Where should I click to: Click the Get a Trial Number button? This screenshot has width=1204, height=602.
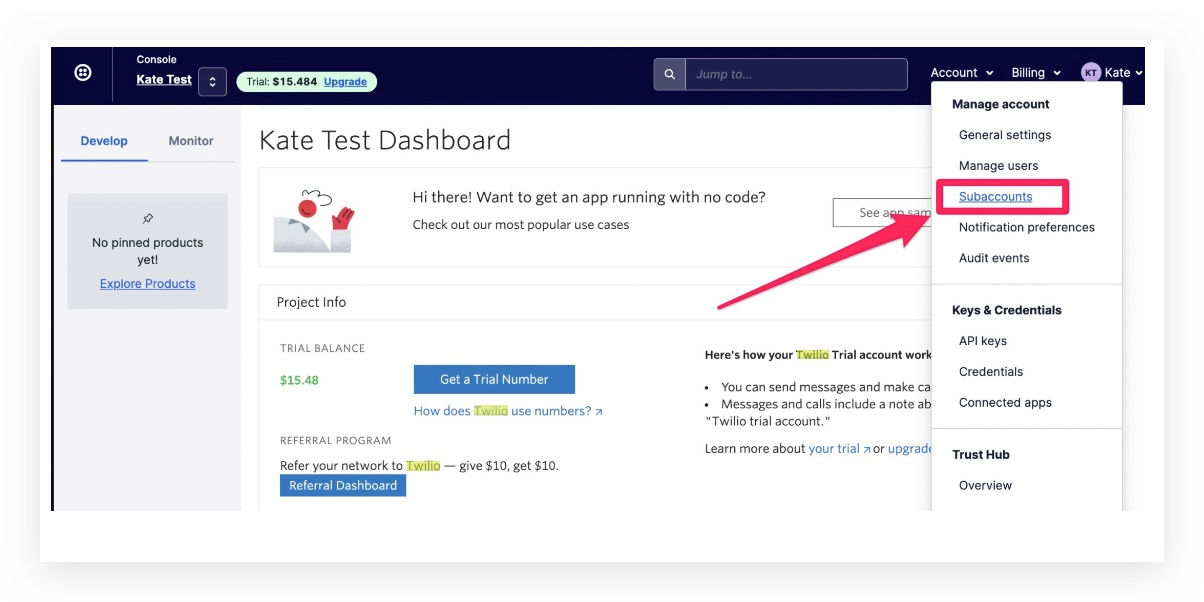click(494, 379)
